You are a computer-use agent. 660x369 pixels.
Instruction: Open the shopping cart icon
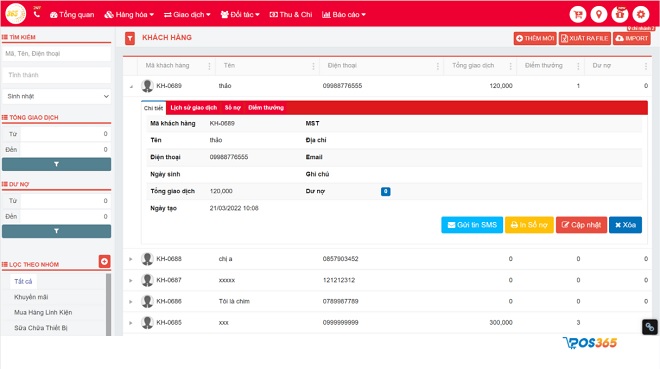click(578, 14)
